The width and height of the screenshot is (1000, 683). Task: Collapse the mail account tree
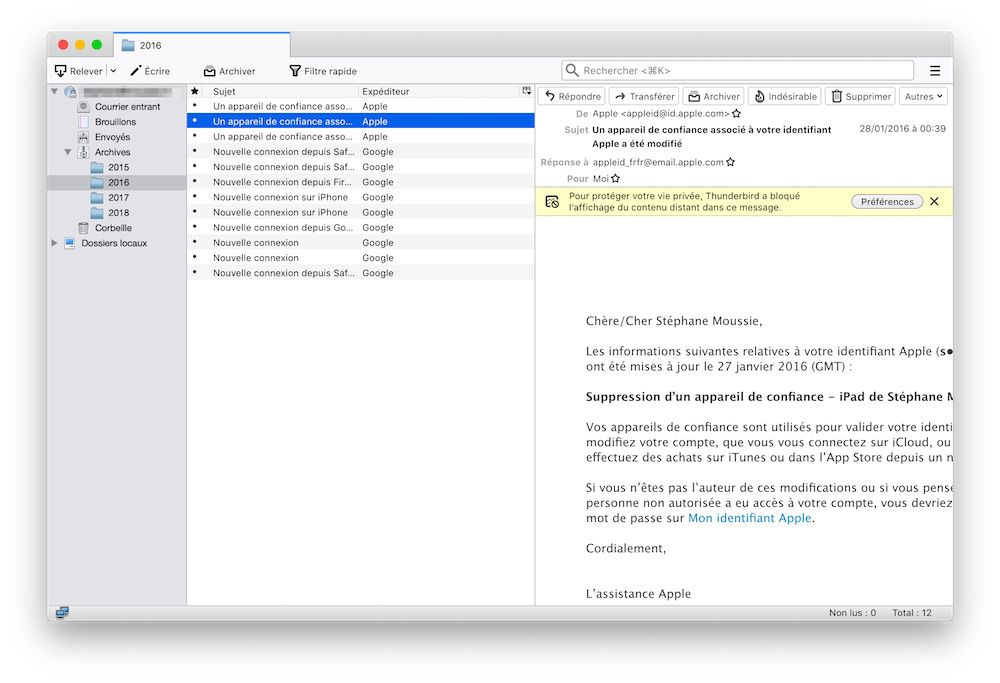pyautogui.click(x=55, y=92)
